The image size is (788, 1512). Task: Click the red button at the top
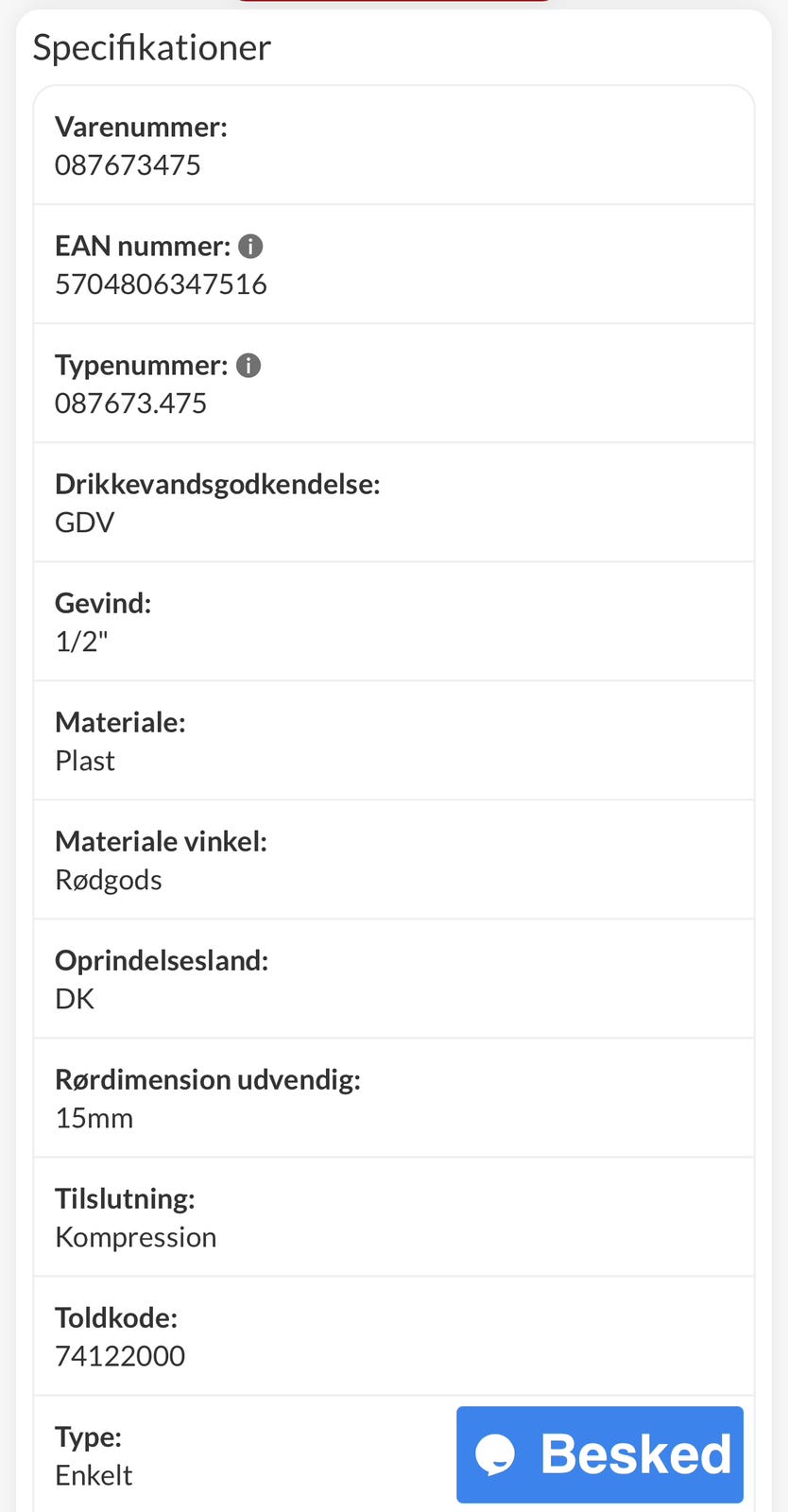coord(394,5)
